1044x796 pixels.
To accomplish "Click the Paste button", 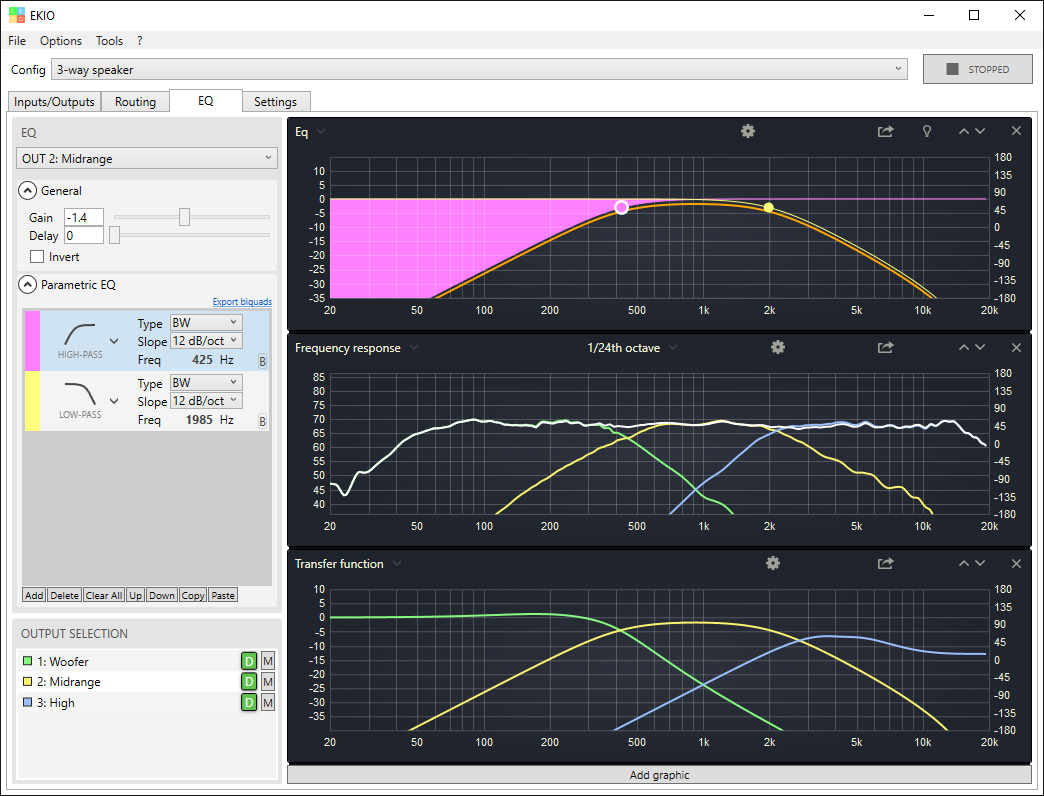I will click(x=223, y=595).
